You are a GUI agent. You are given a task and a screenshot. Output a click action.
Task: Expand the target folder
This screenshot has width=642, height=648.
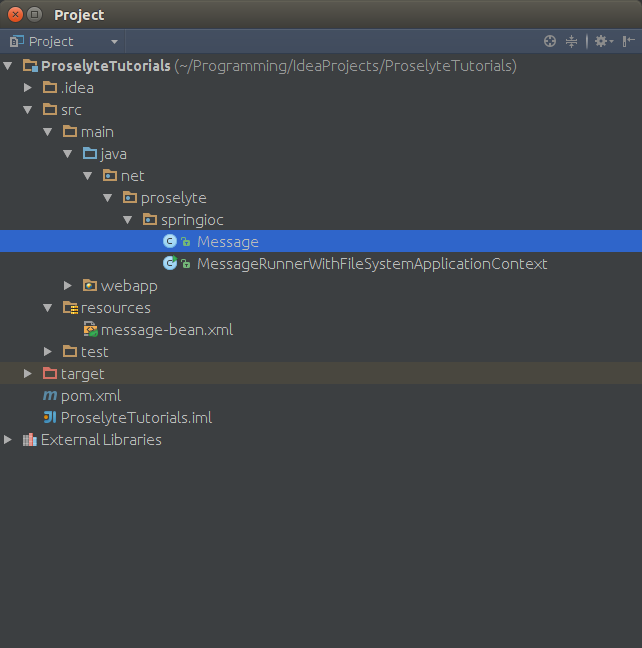pos(28,374)
